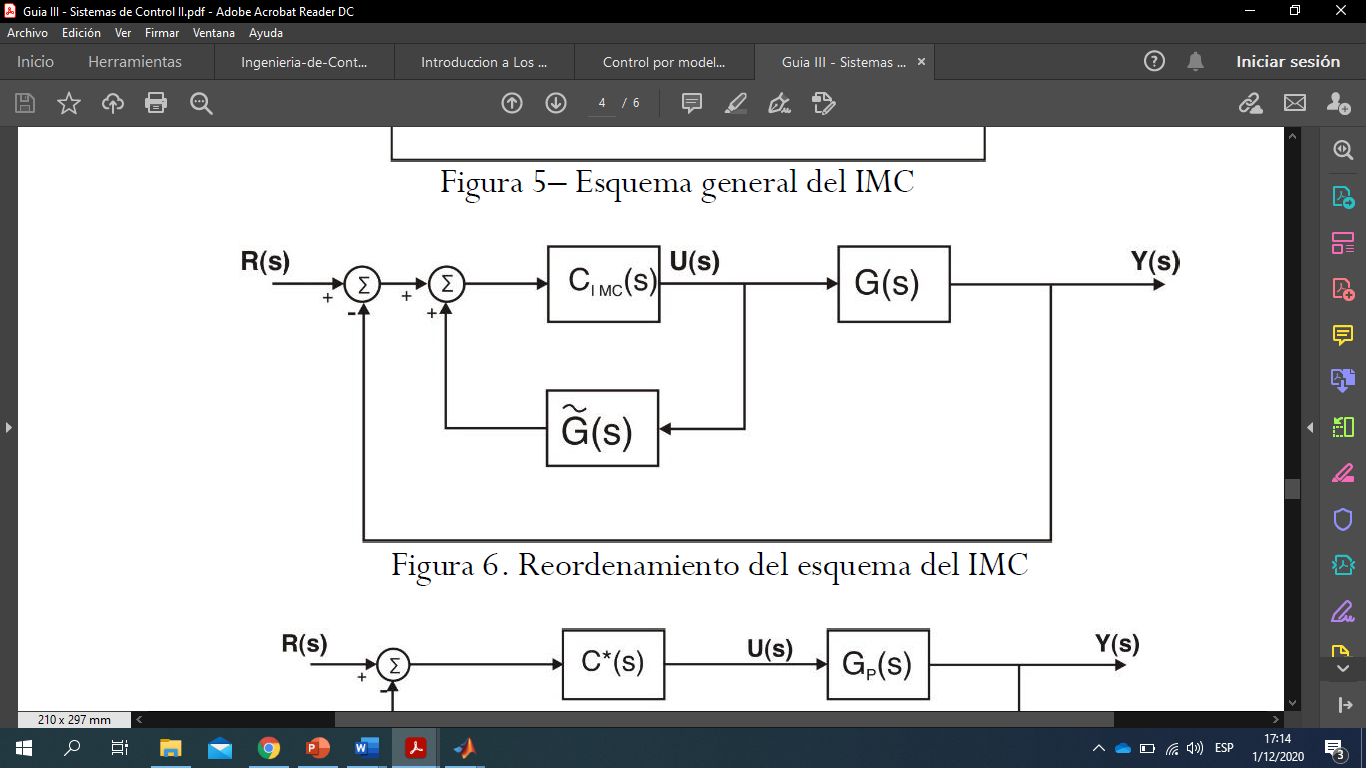This screenshot has width=1366, height=768.
Task: Go to next page arrow
Action: click(556, 103)
